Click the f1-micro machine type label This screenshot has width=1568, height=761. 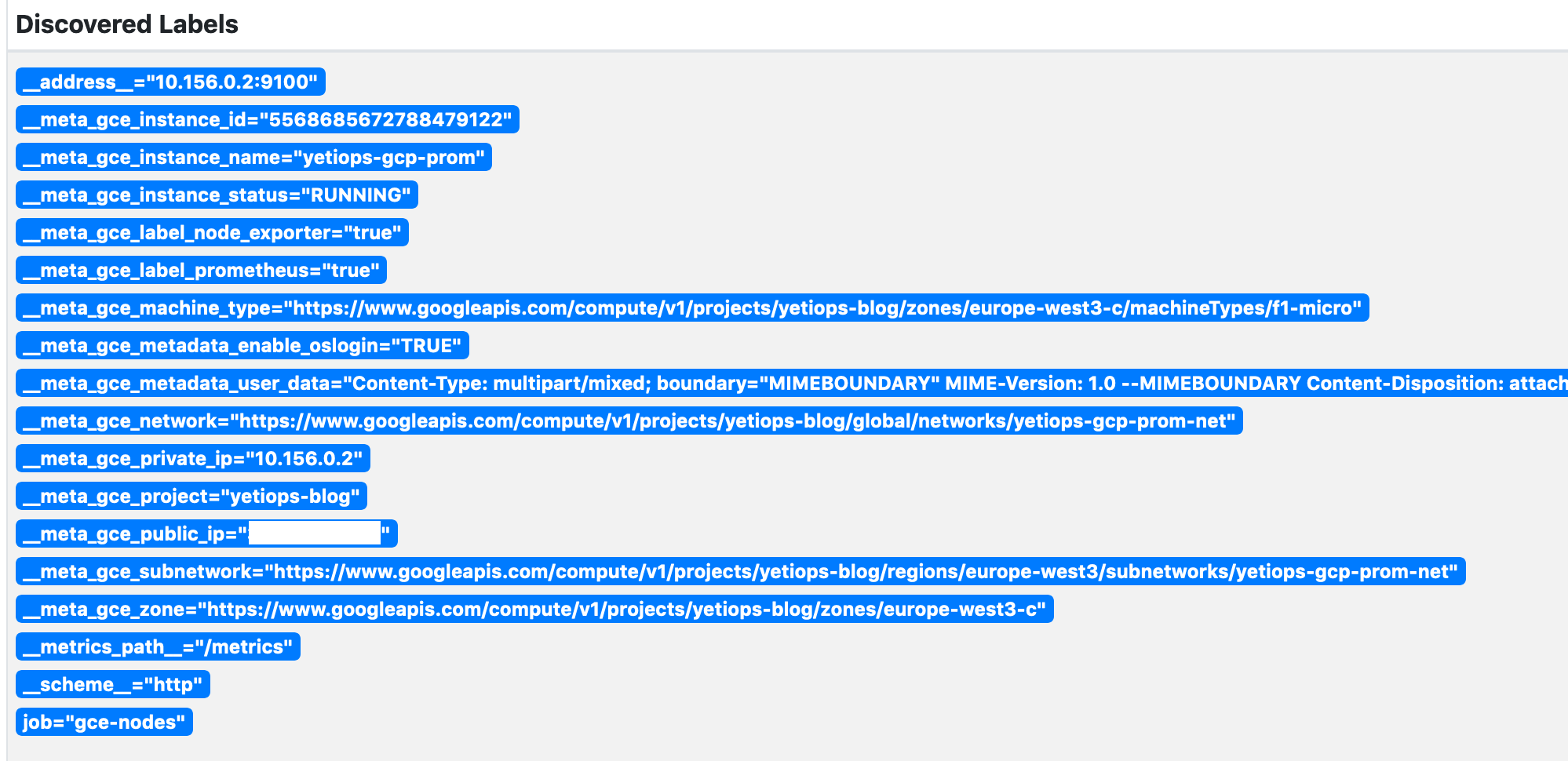[x=691, y=308]
